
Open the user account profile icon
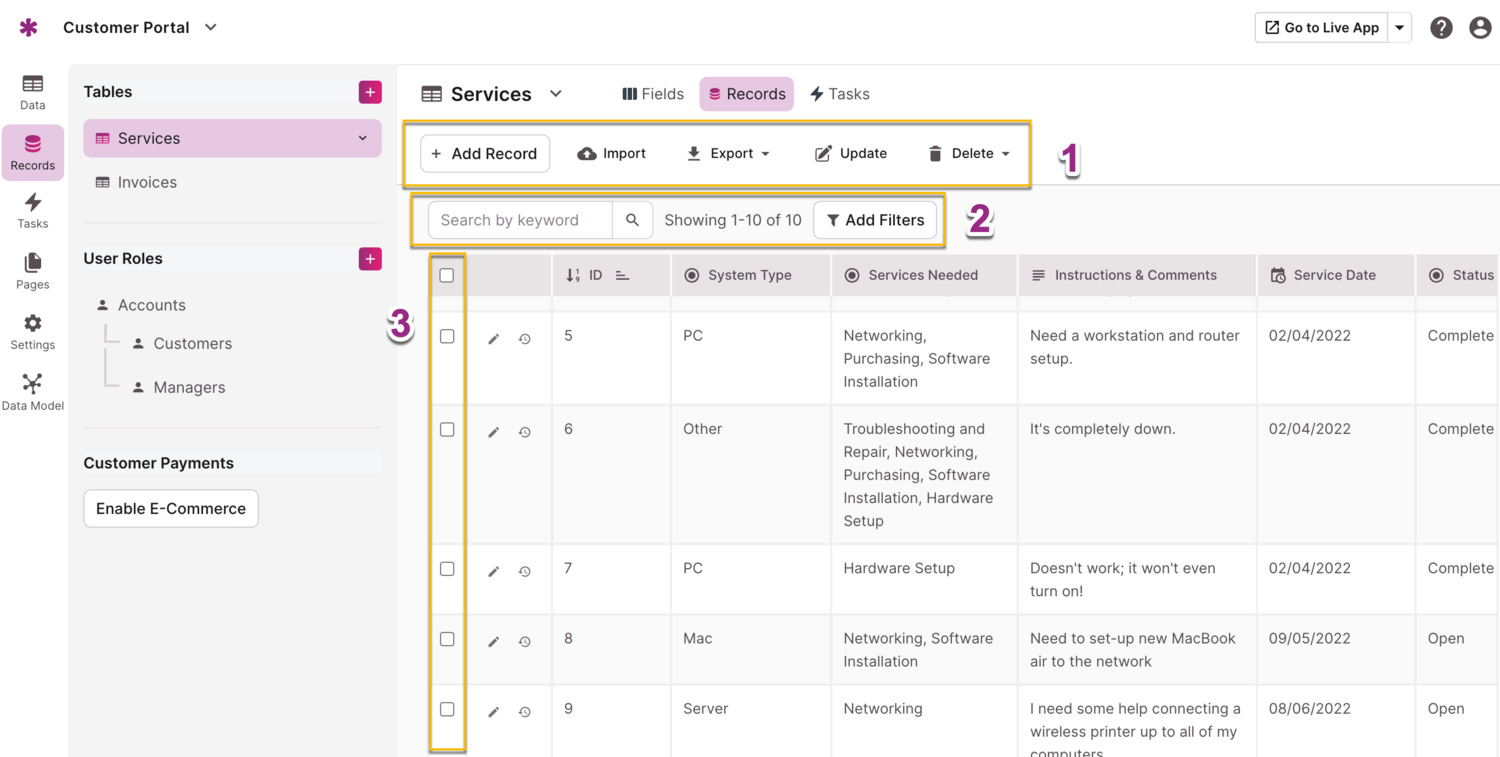tap(1480, 28)
